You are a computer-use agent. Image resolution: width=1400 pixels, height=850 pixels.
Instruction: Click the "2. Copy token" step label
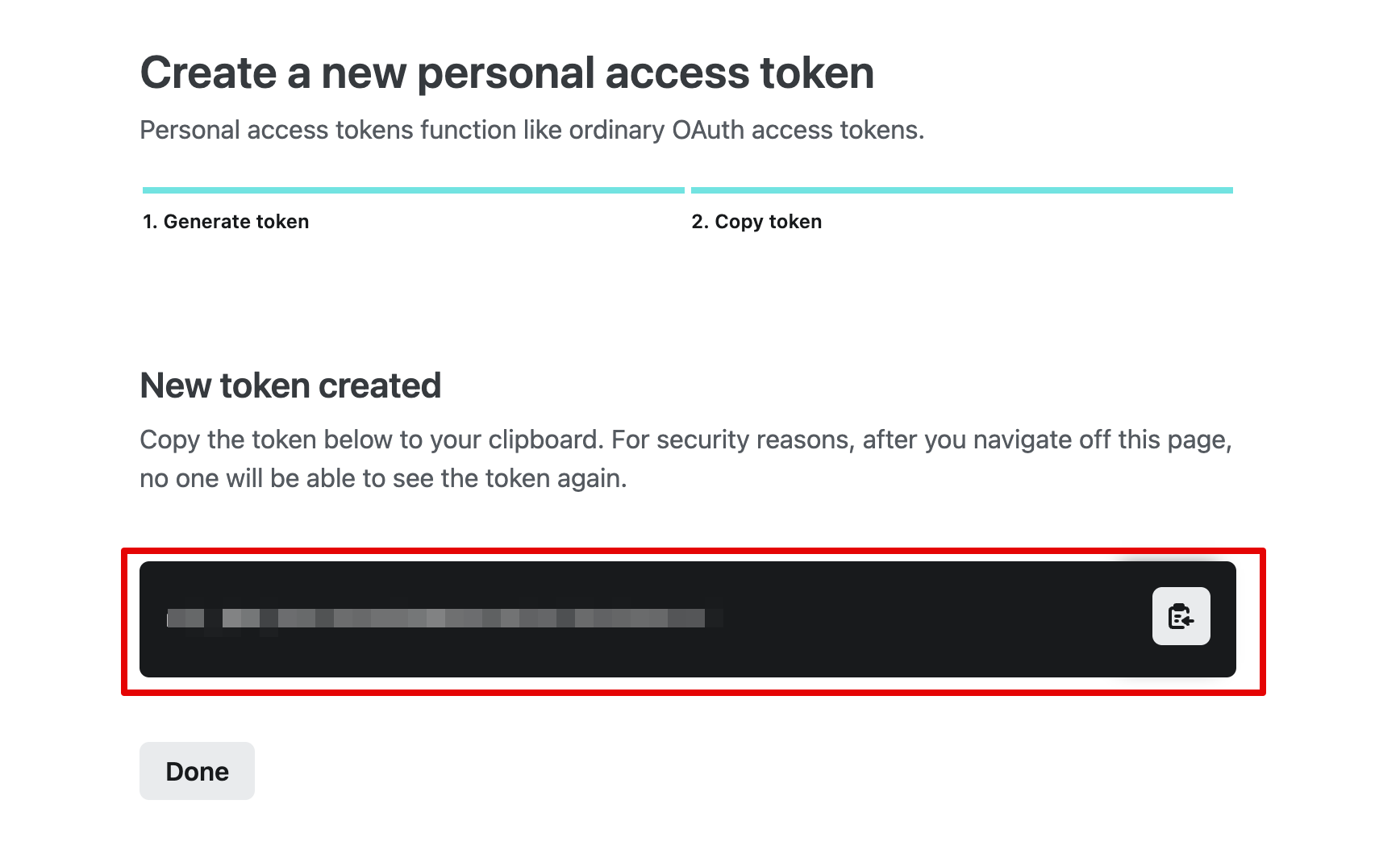(756, 222)
